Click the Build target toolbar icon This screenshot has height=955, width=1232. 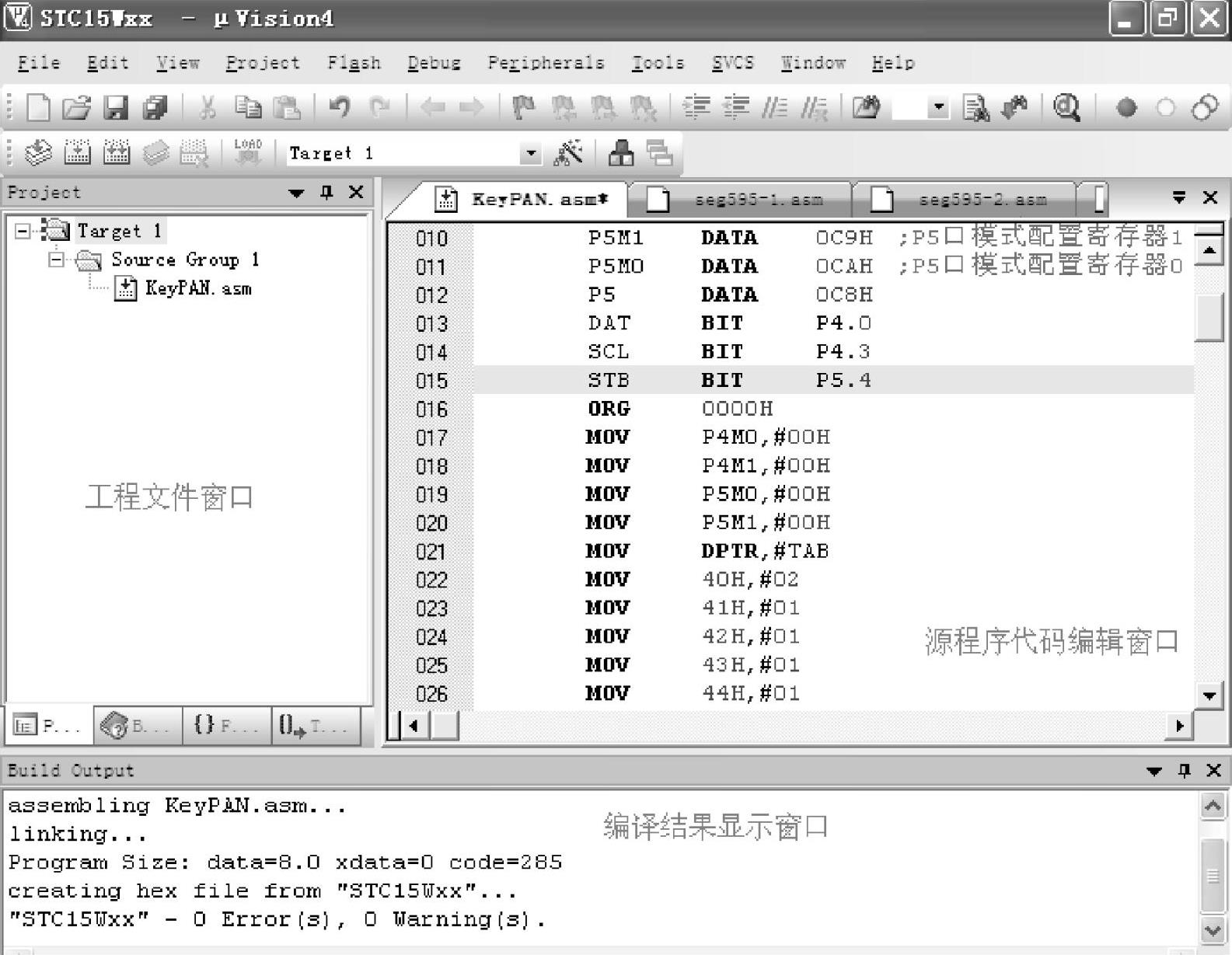click(77, 153)
